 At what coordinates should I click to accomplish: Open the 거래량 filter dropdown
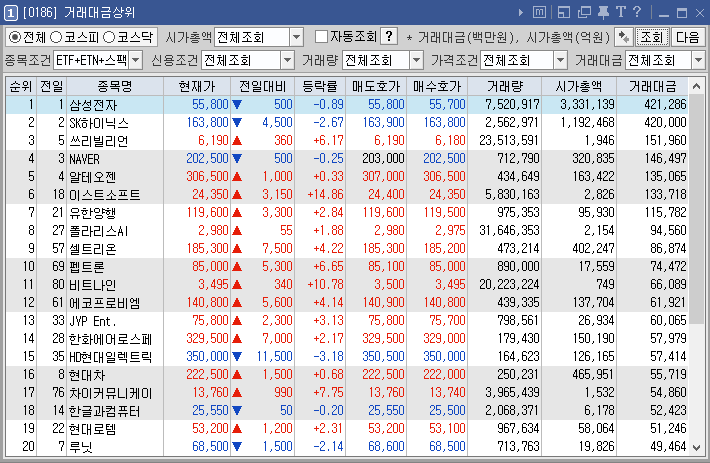click(x=416, y=60)
